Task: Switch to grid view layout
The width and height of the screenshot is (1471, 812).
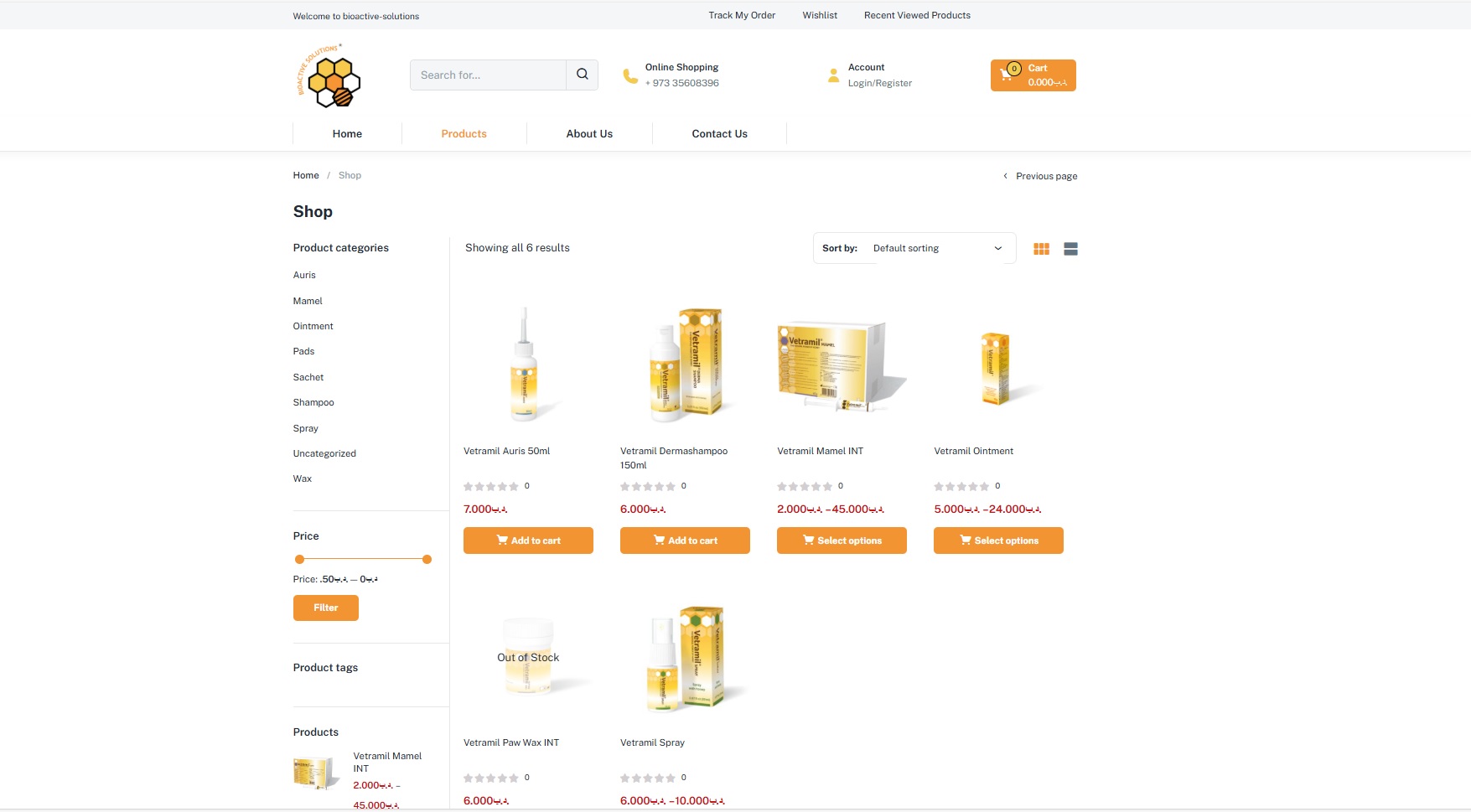Action: pyautogui.click(x=1042, y=249)
